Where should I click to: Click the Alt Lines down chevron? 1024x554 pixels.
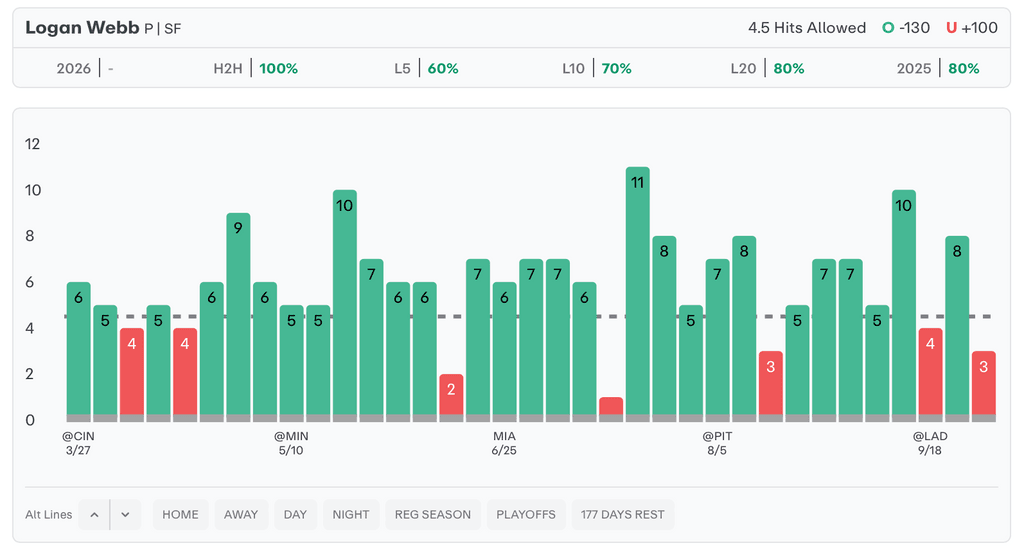[x=125, y=515]
